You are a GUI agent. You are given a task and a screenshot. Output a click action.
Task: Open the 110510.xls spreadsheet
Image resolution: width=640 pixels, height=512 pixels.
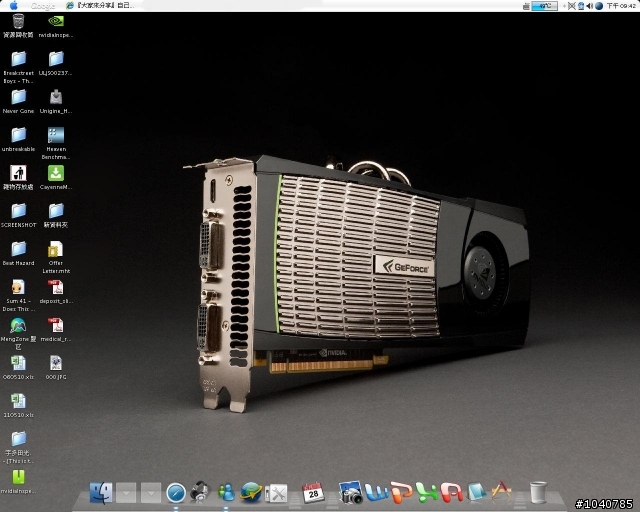(18, 405)
